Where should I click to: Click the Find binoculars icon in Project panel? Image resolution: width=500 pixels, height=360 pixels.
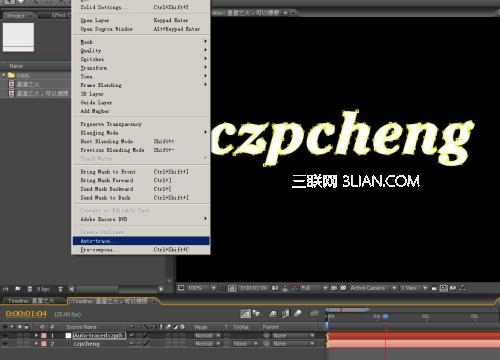5,289
